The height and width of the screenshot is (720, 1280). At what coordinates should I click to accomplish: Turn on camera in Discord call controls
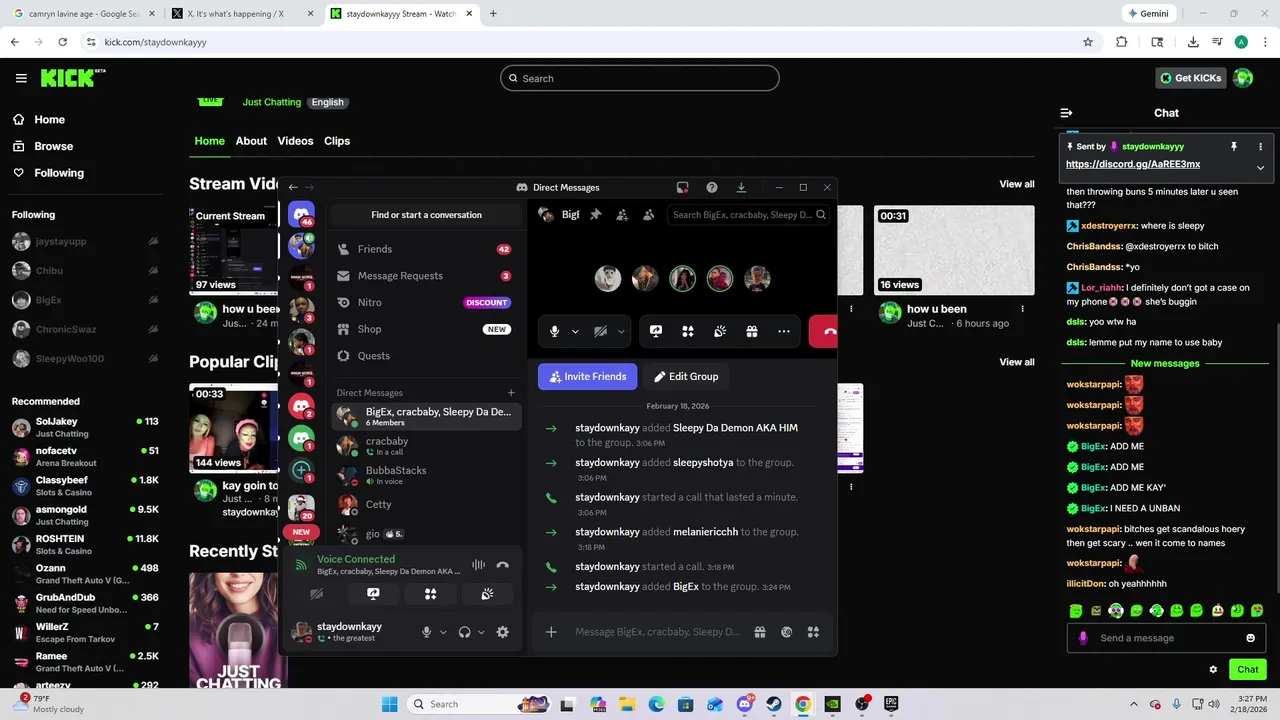[x=600, y=331]
